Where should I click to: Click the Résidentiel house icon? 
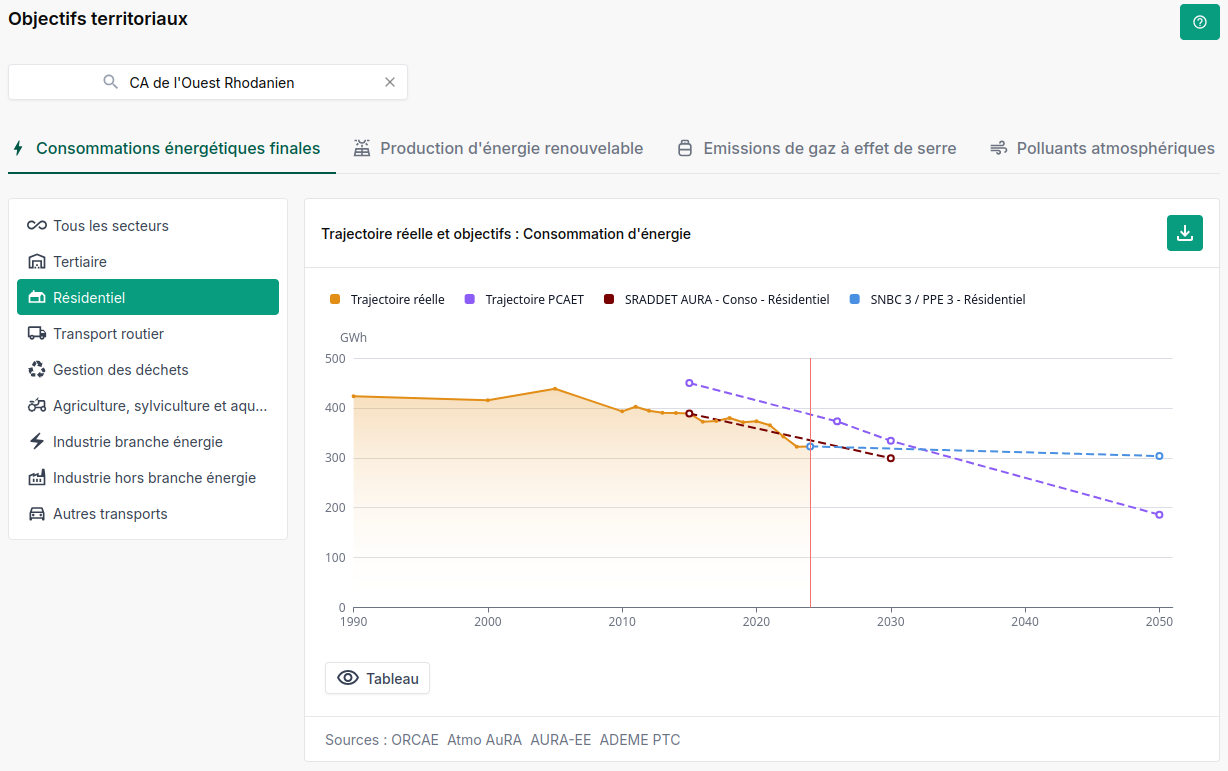pos(37,297)
